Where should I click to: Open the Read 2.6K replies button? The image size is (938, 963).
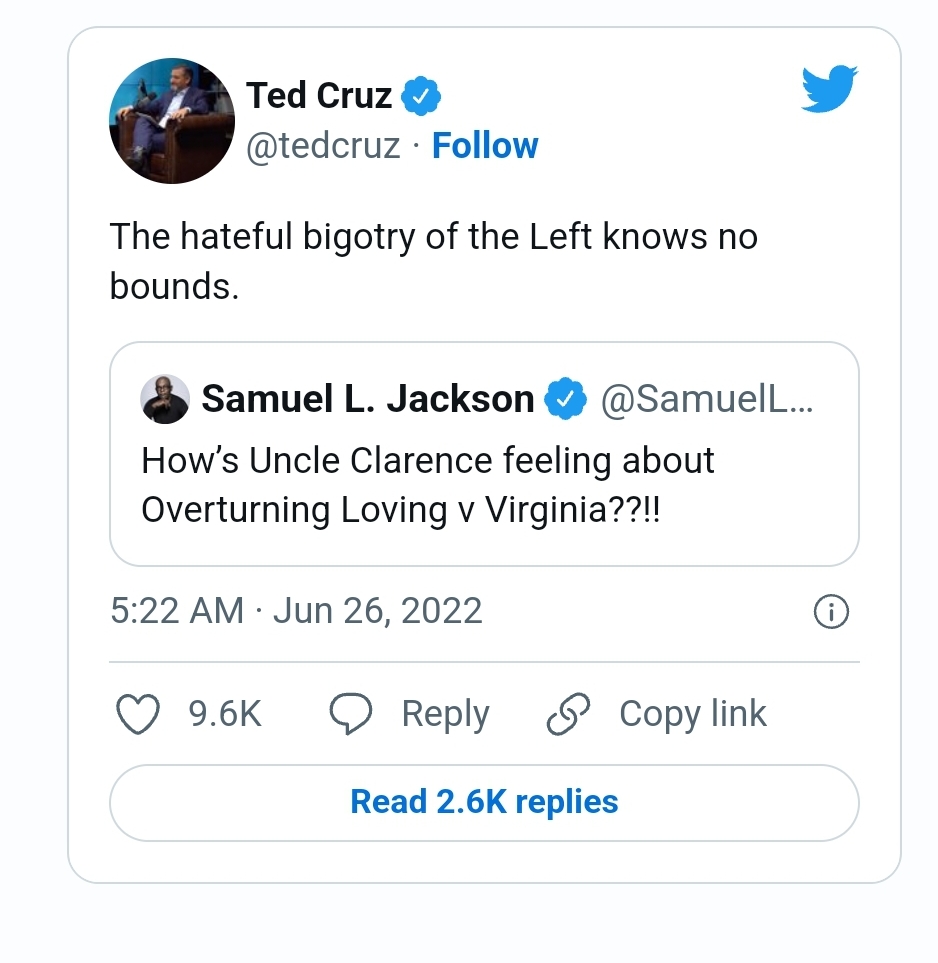[x=484, y=802]
